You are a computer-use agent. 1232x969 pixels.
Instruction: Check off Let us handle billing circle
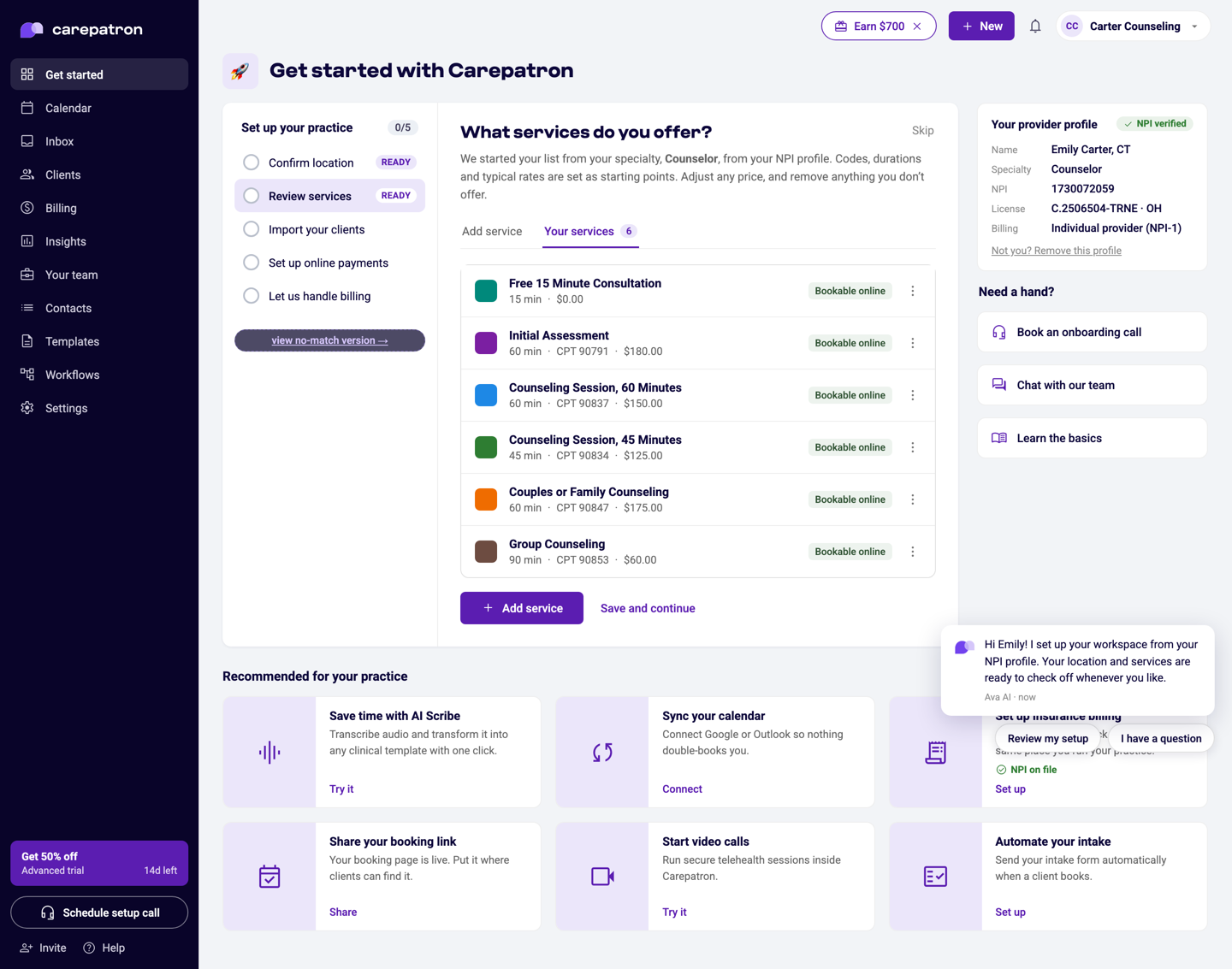(252, 296)
